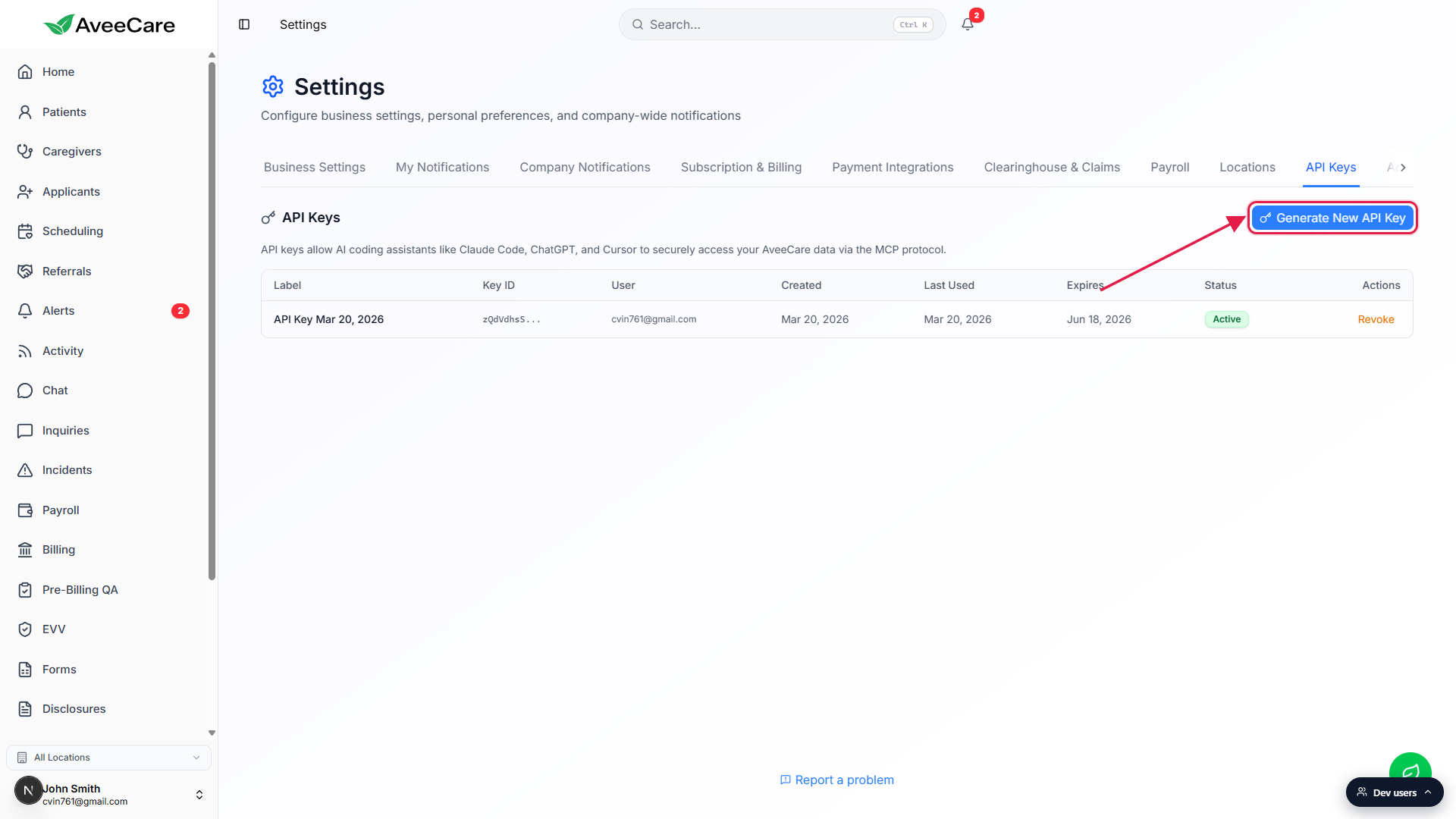Click the red Alerts count badge
Image resolution: width=1456 pixels, height=819 pixels.
[x=180, y=311]
